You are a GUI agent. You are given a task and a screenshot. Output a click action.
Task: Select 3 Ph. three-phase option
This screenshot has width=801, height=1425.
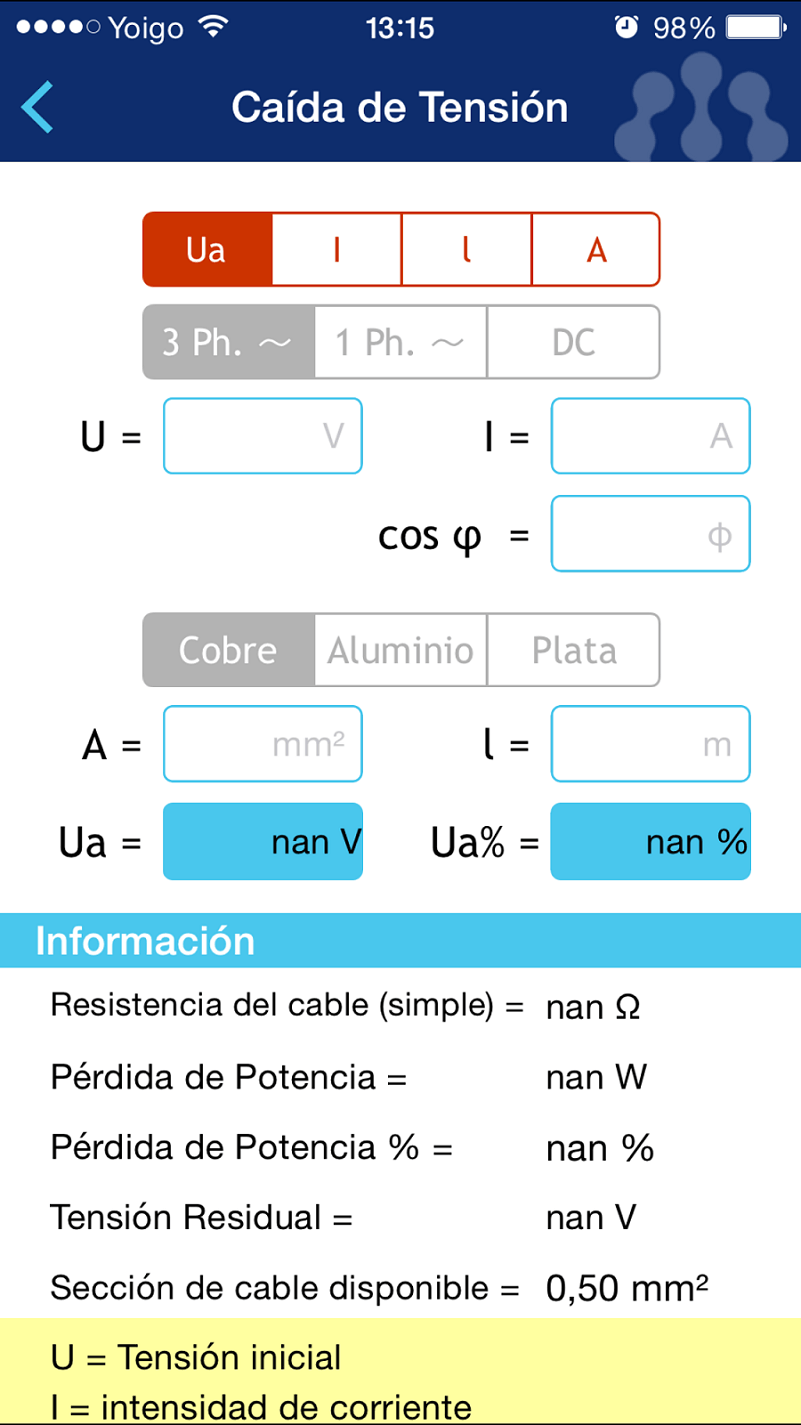(228, 342)
